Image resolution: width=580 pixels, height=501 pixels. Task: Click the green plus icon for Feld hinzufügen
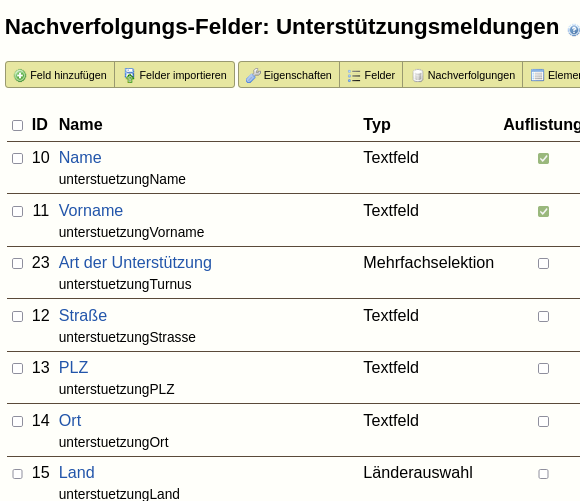(20, 75)
